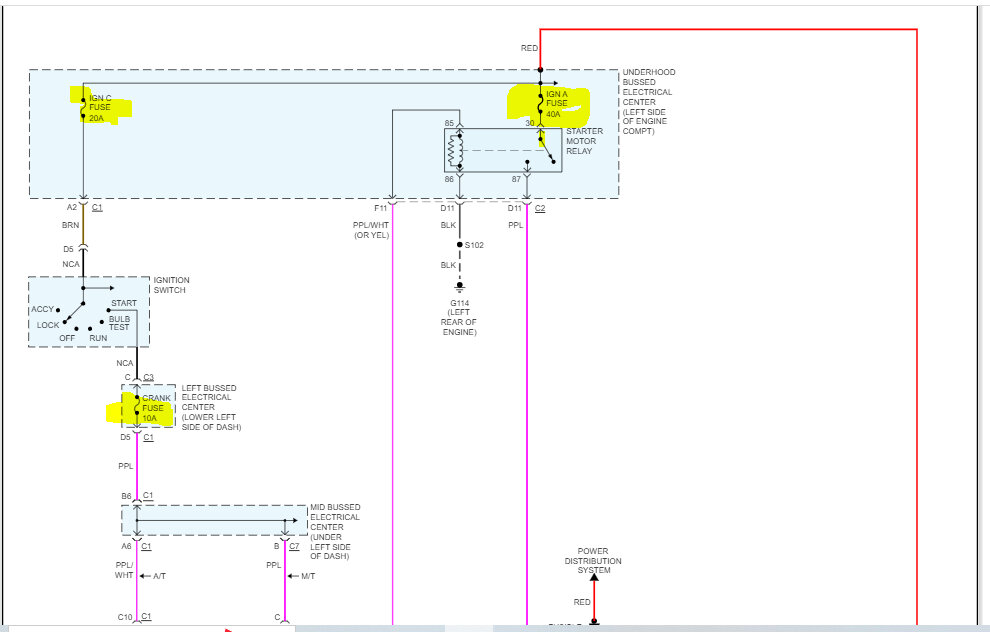Screen dimensions: 990x632
Task: Select the IGNITION SWITCH label
Action: click(171, 285)
